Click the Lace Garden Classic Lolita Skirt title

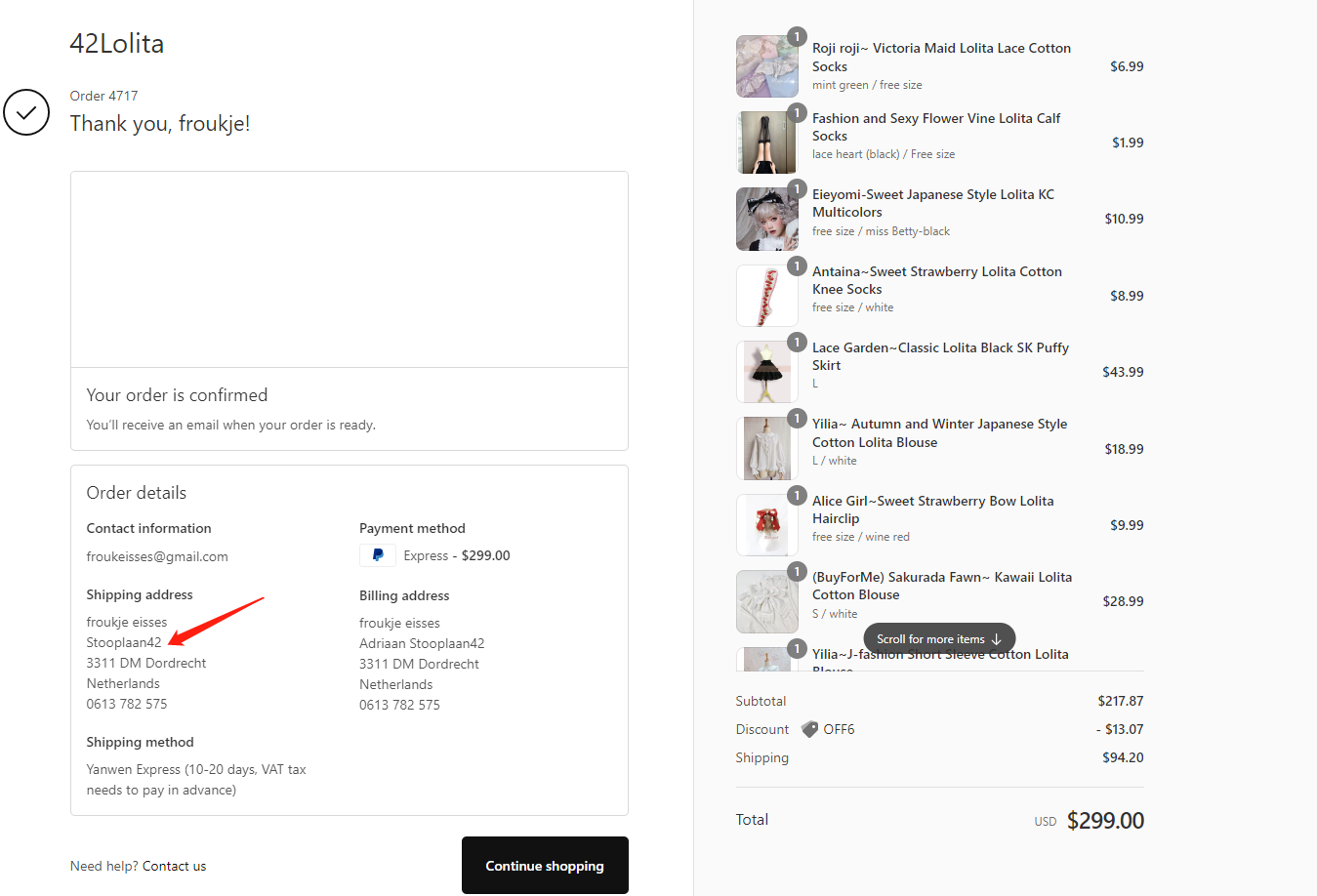click(x=940, y=356)
